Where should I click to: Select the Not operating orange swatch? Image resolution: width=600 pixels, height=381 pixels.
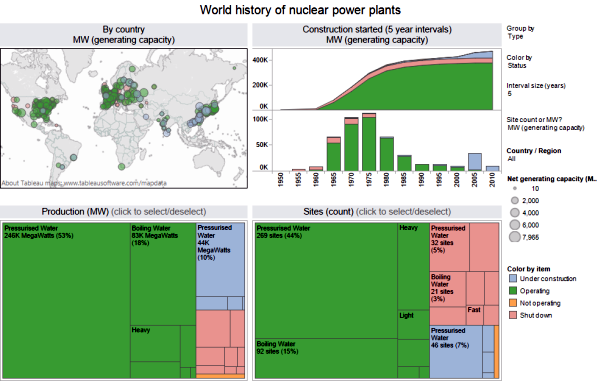(513, 303)
